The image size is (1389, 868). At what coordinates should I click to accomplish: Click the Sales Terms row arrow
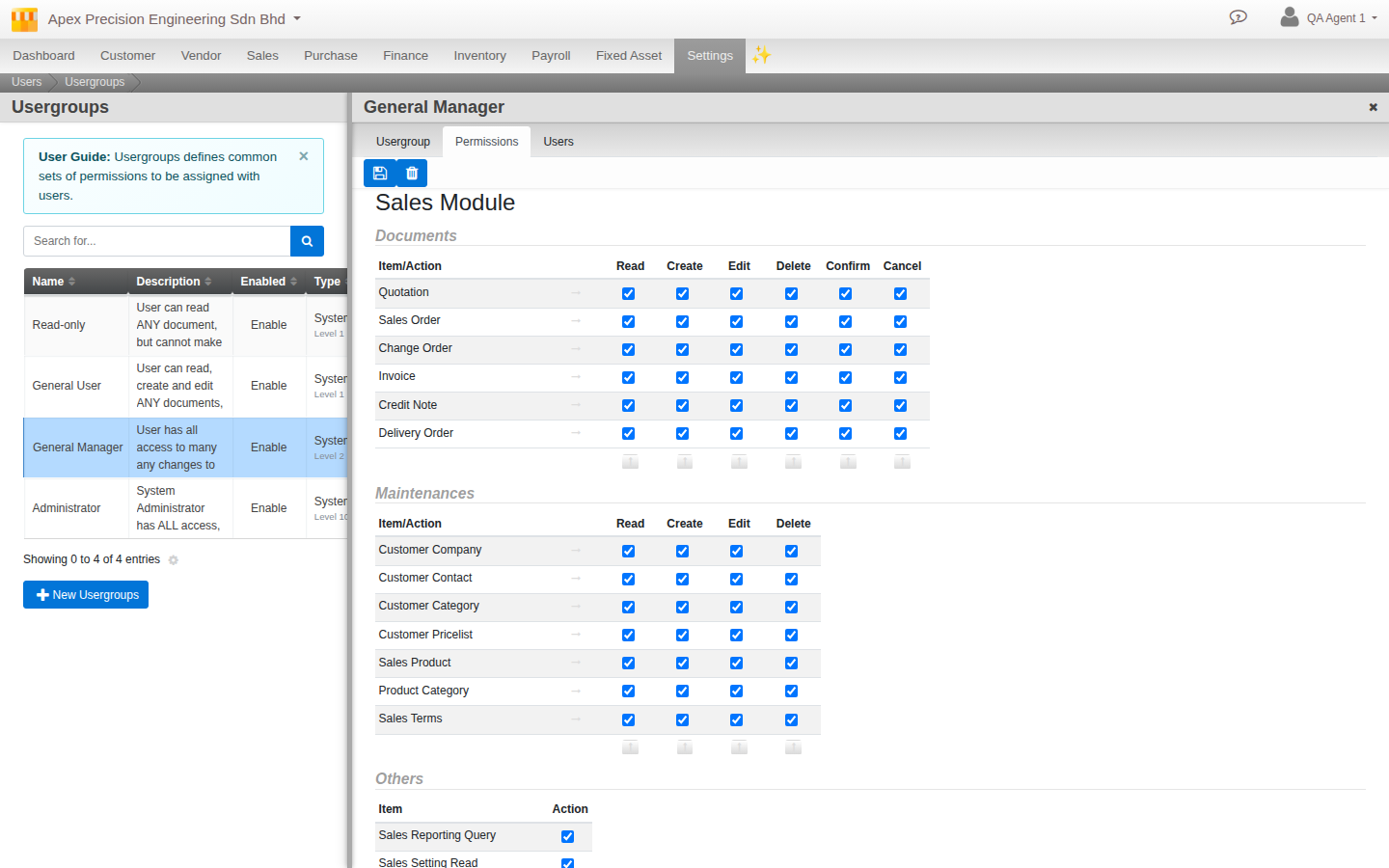pos(576,719)
